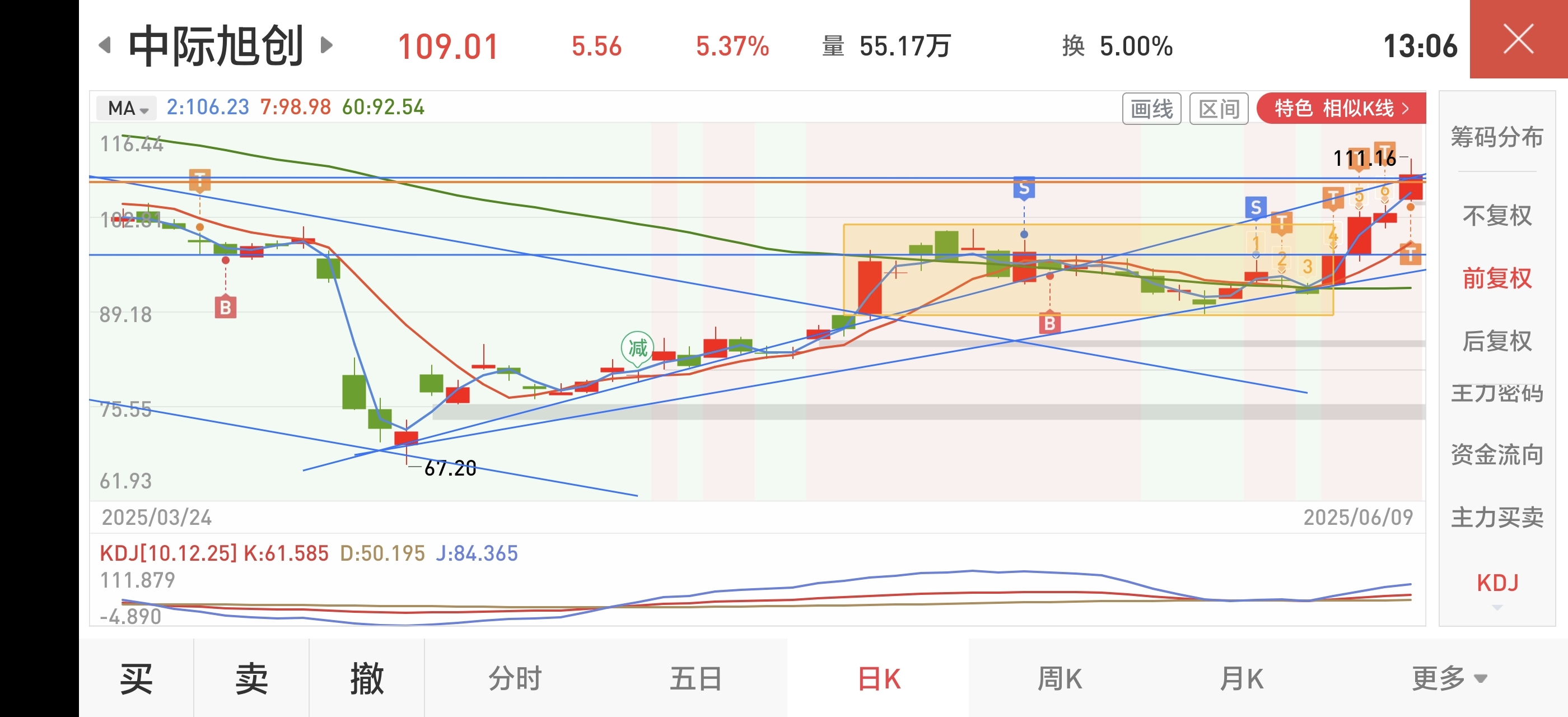Tap the 5.37% change percentage
The image size is (1568, 717).
point(732,46)
